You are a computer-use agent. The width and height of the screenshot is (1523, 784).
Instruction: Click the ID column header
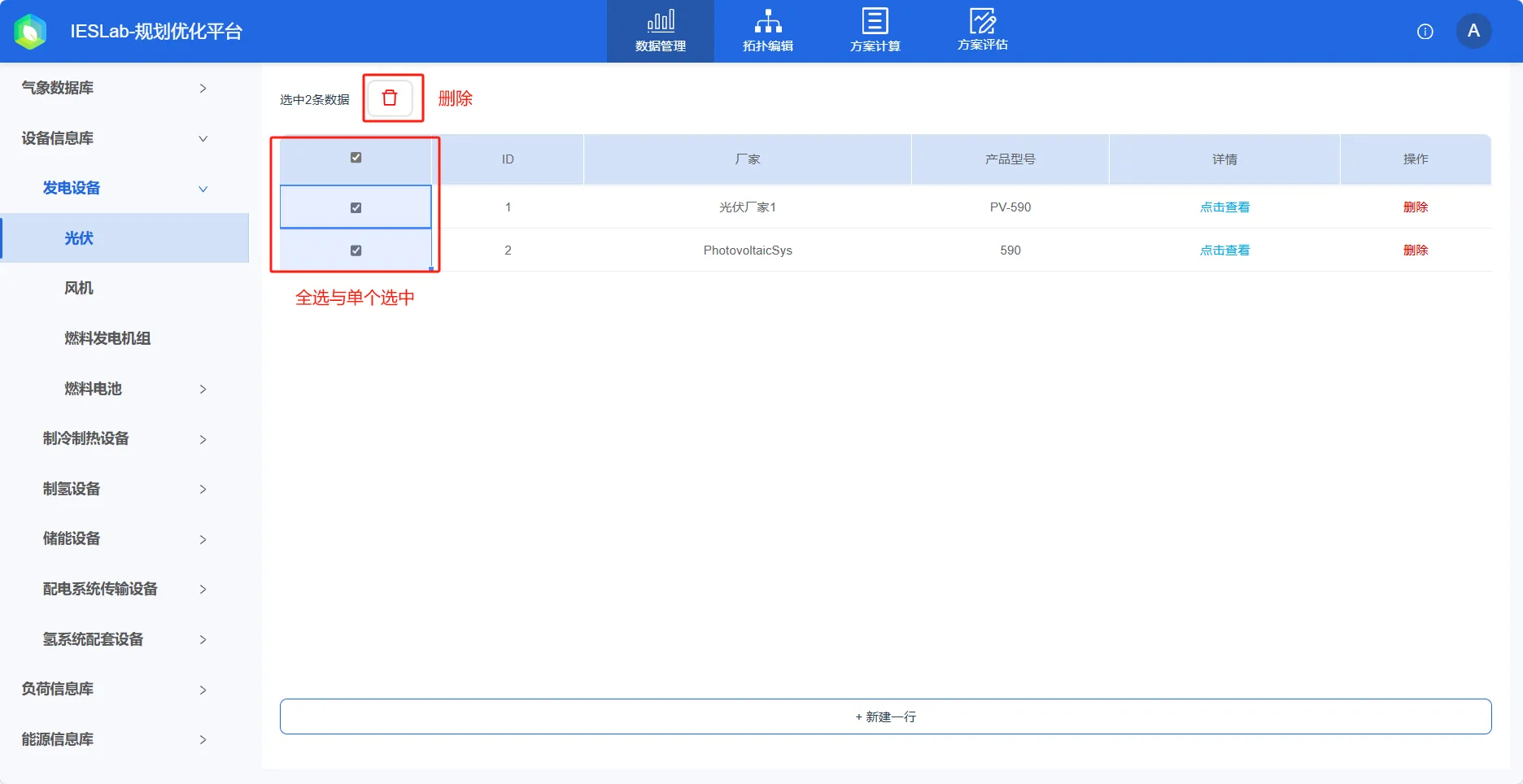coord(508,159)
